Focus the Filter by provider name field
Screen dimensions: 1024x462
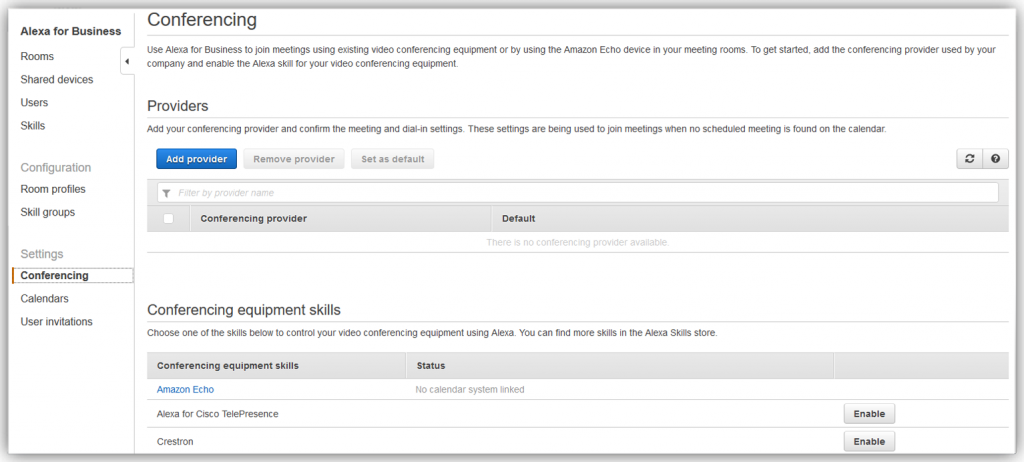[x=578, y=193]
